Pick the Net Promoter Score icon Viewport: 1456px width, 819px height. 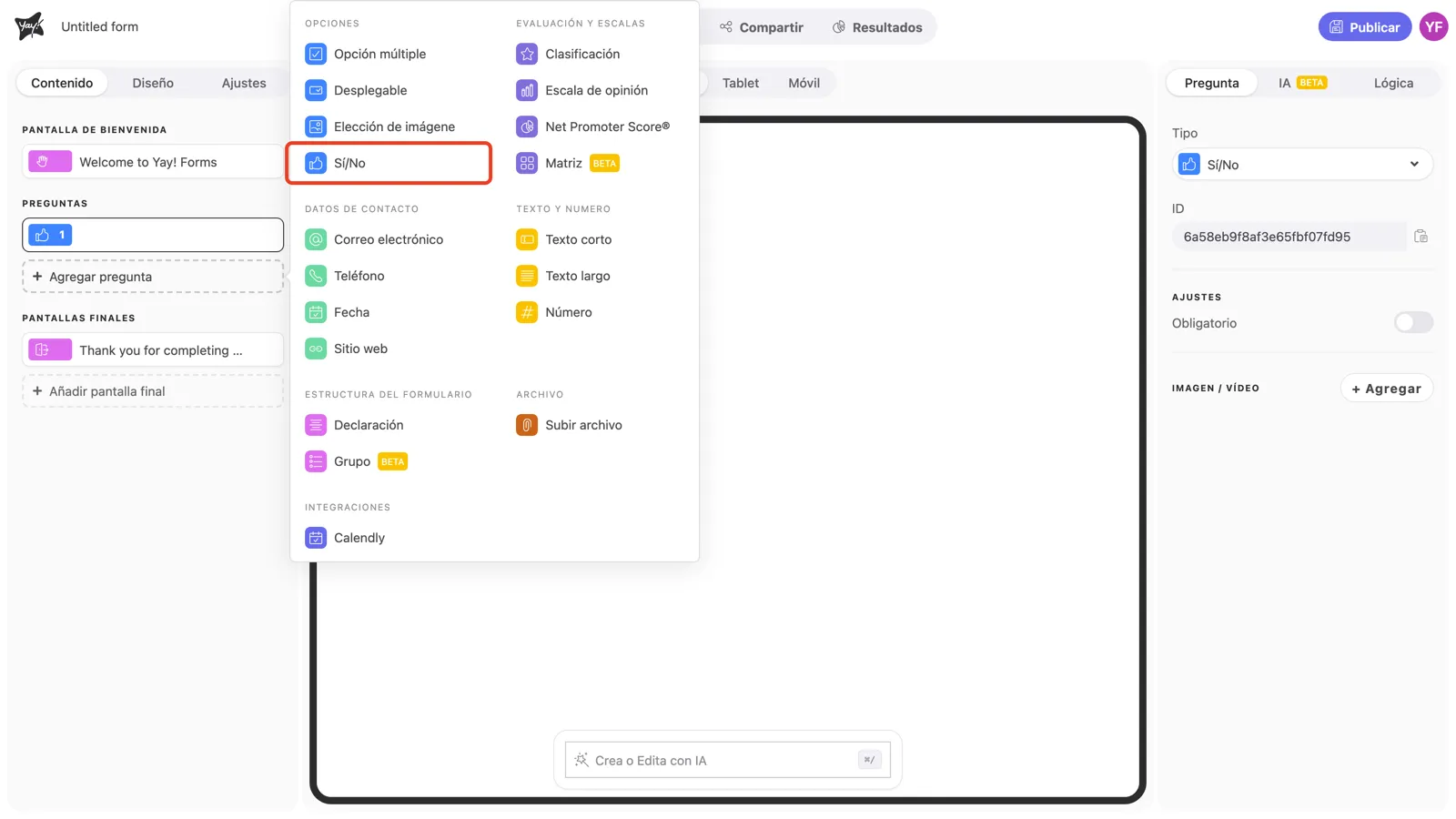pyautogui.click(x=527, y=126)
